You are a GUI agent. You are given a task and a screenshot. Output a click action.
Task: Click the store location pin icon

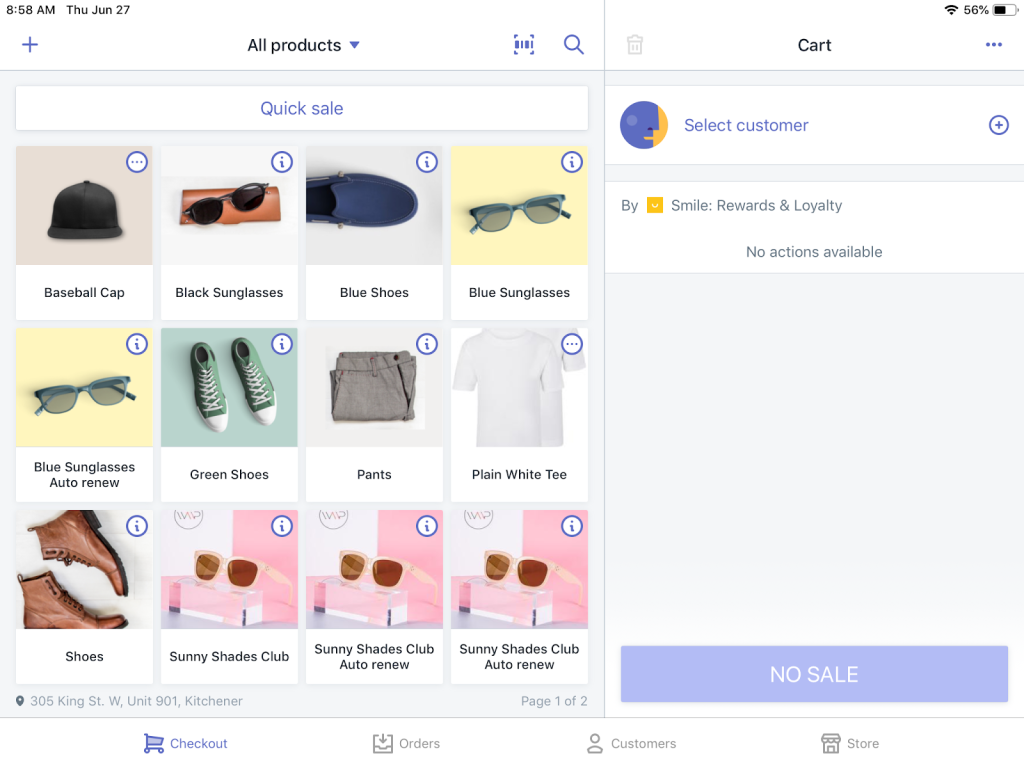pyautogui.click(x=20, y=701)
